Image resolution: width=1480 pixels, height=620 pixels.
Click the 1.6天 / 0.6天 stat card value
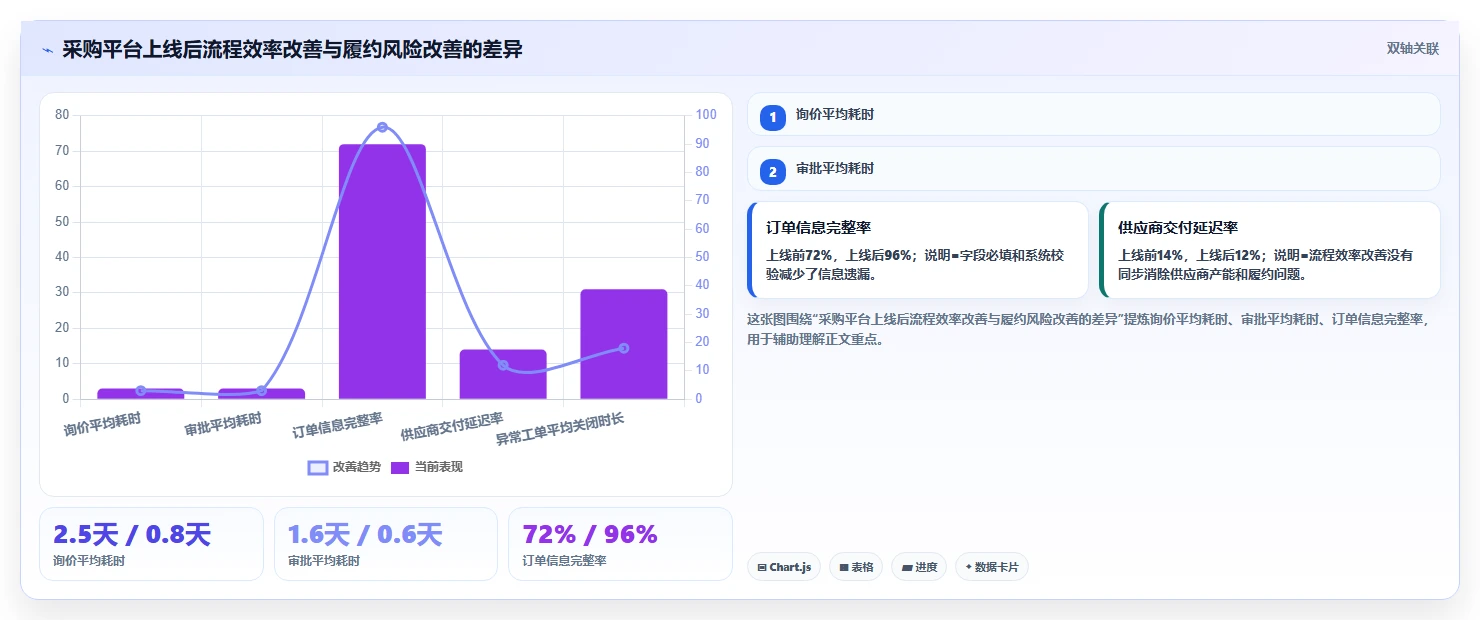coord(365,535)
